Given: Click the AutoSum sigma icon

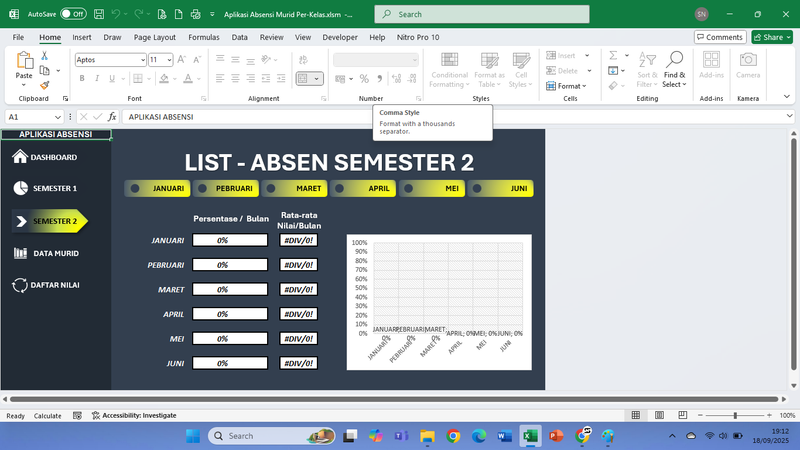Looking at the screenshot, I should coord(611,56).
